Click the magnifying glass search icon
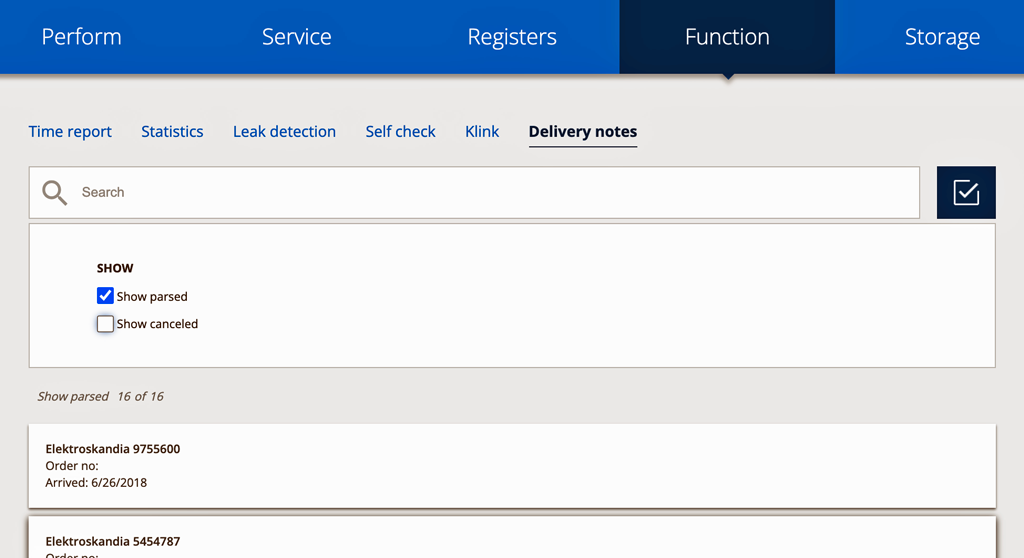The image size is (1024, 558). [54, 193]
